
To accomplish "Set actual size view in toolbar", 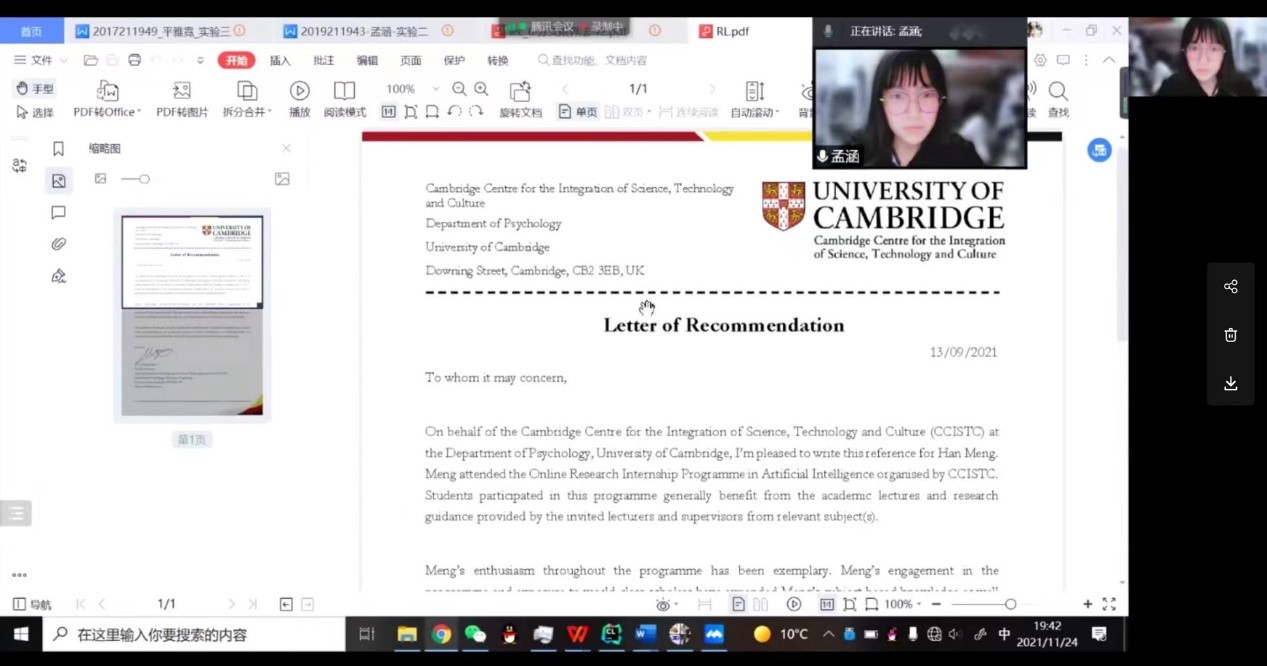I will coord(390,112).
